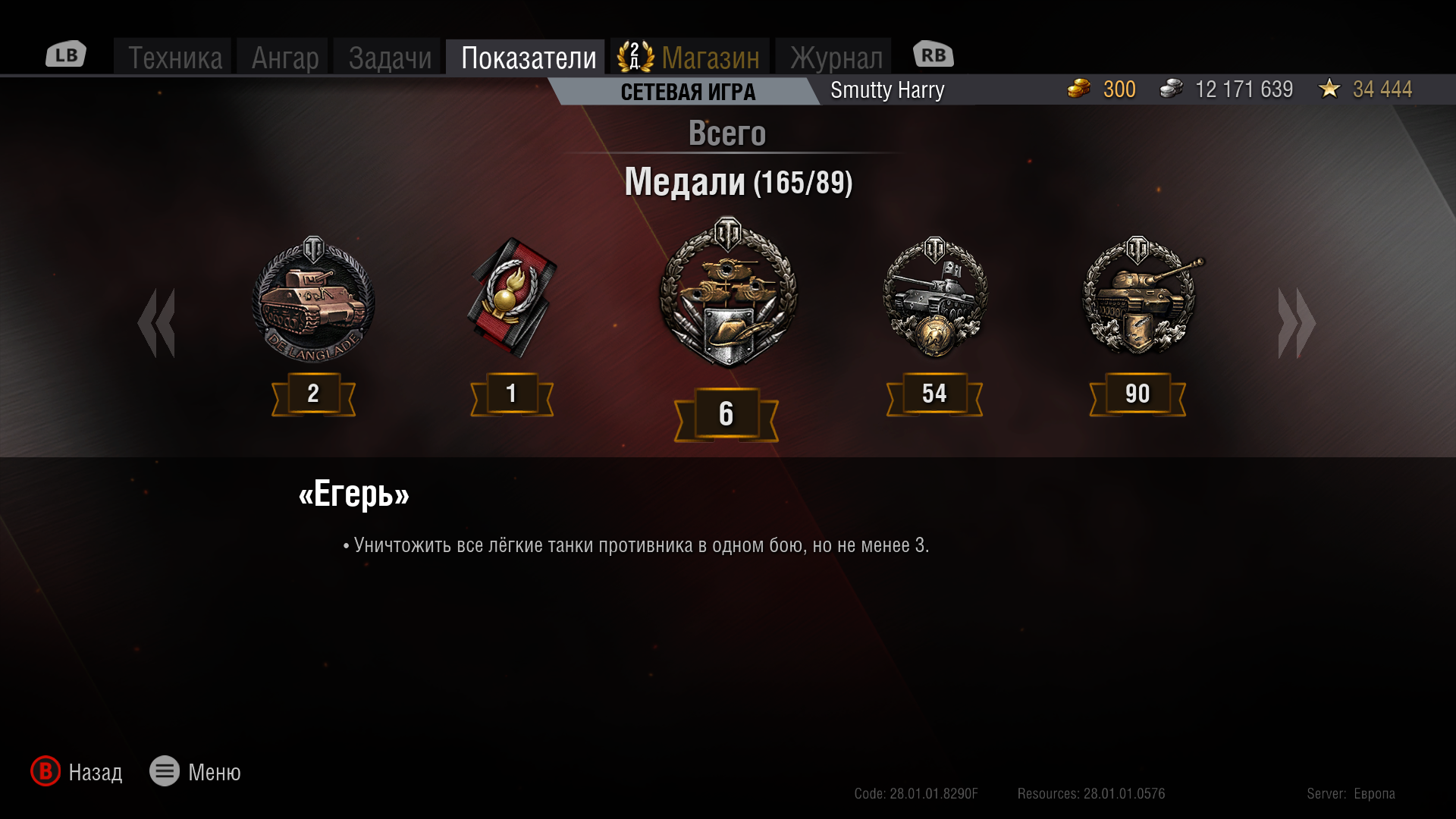Open the Техника tab
This screenshot has width=1456, height=819.
174,58
